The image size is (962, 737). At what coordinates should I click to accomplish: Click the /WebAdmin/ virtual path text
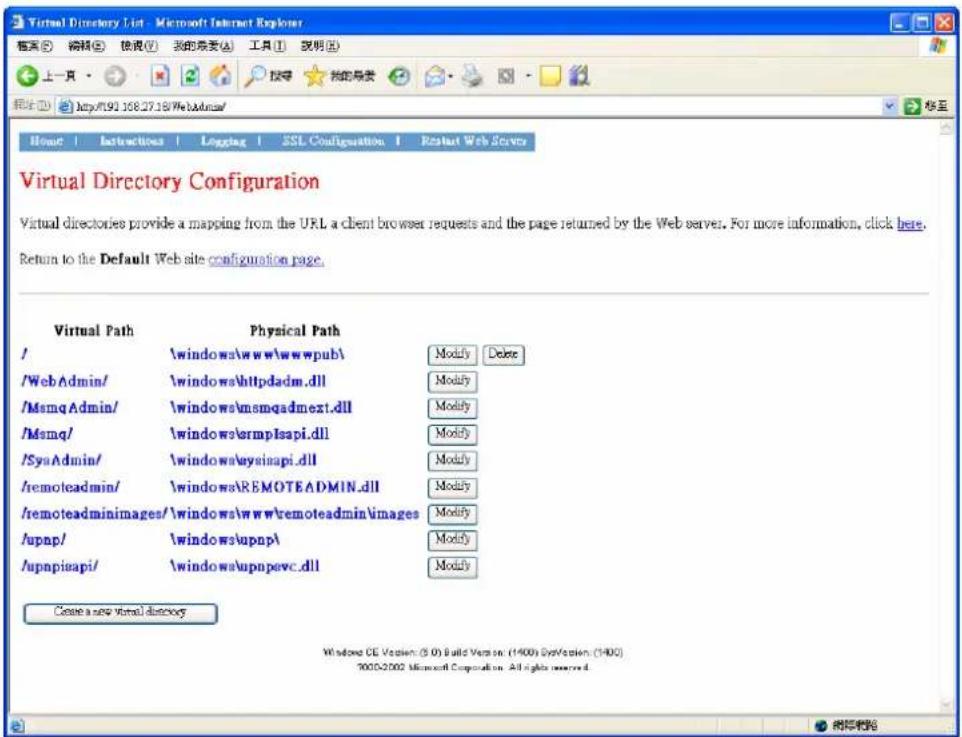coord(64,381)
